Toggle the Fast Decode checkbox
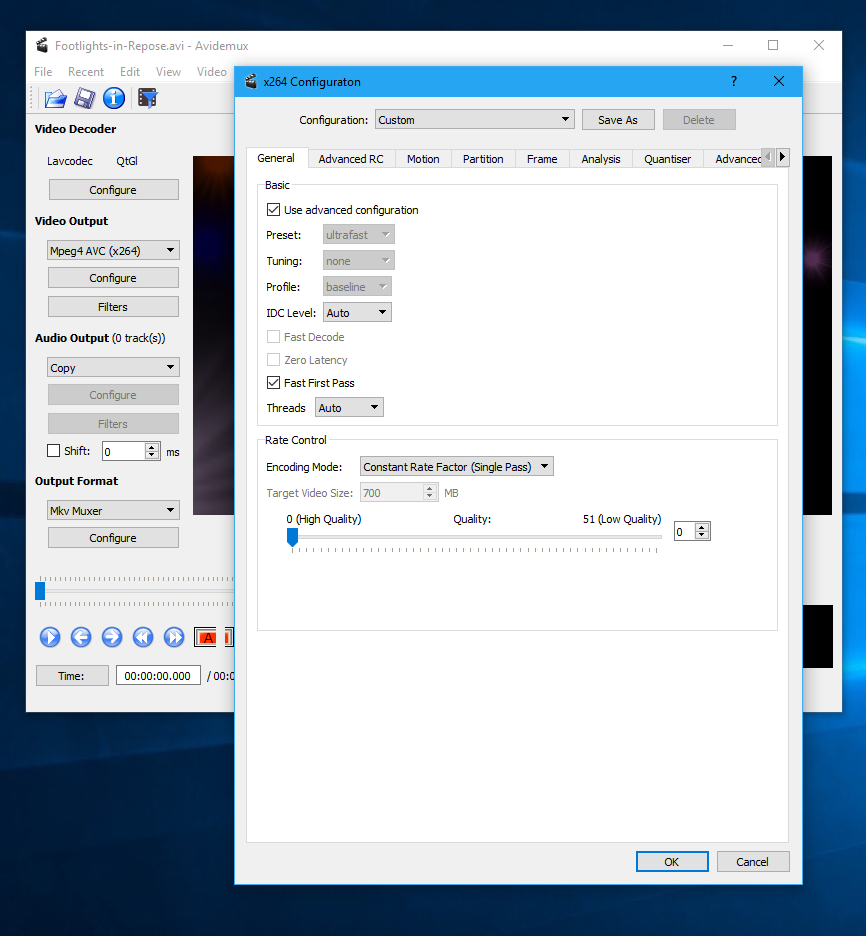The height and width of the screenshot is (936, 866). [273, 337]
